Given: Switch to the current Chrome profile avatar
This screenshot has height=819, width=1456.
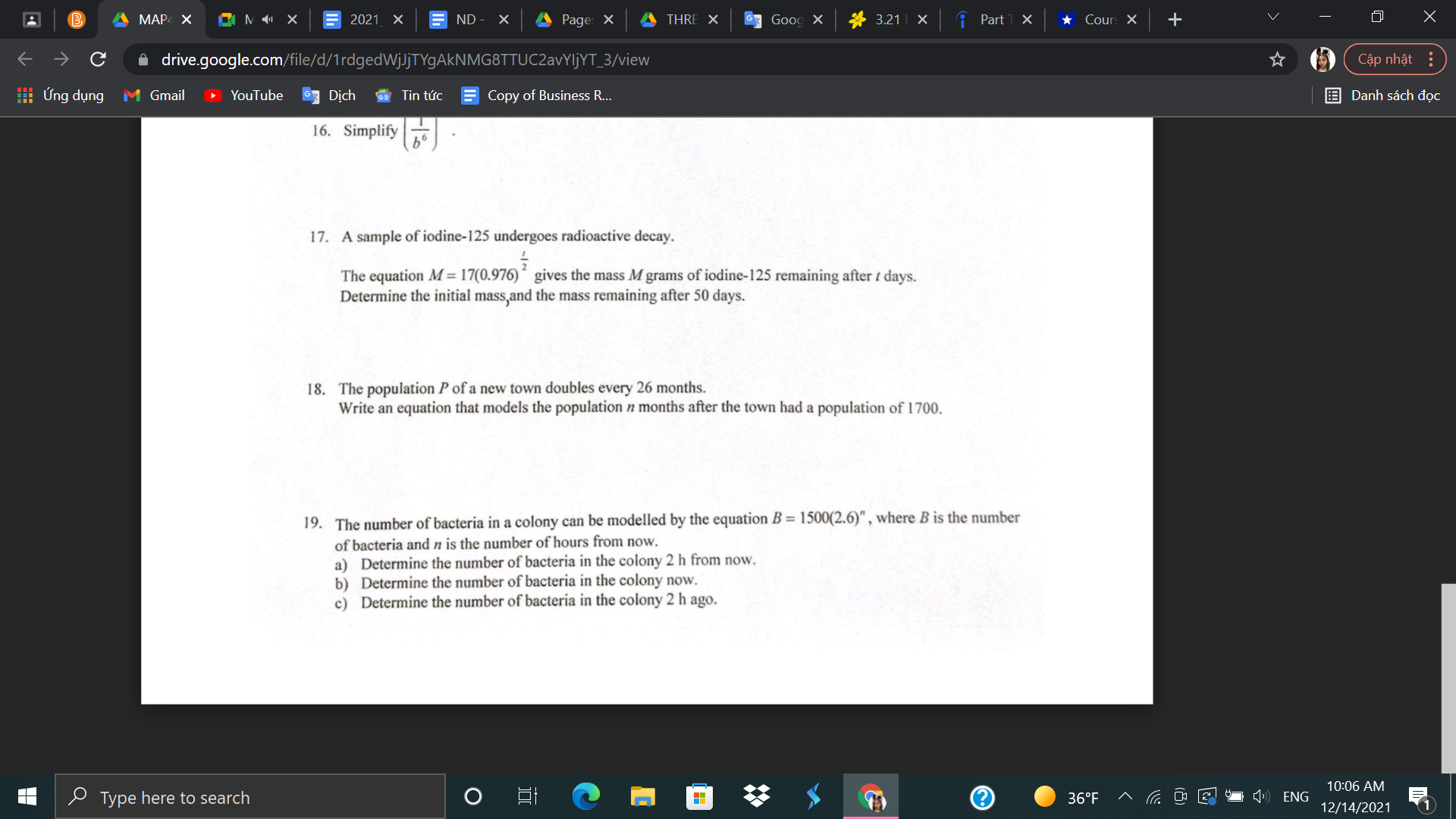Looking at the screenshot, I should click(1322, 58).
